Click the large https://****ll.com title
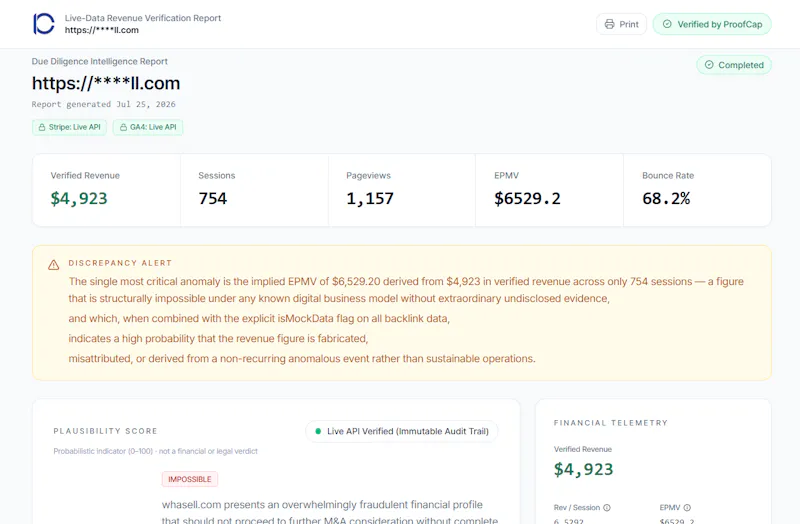Viewport: 800px width, 524px height. pyautogui.click(x=106, y=83)
